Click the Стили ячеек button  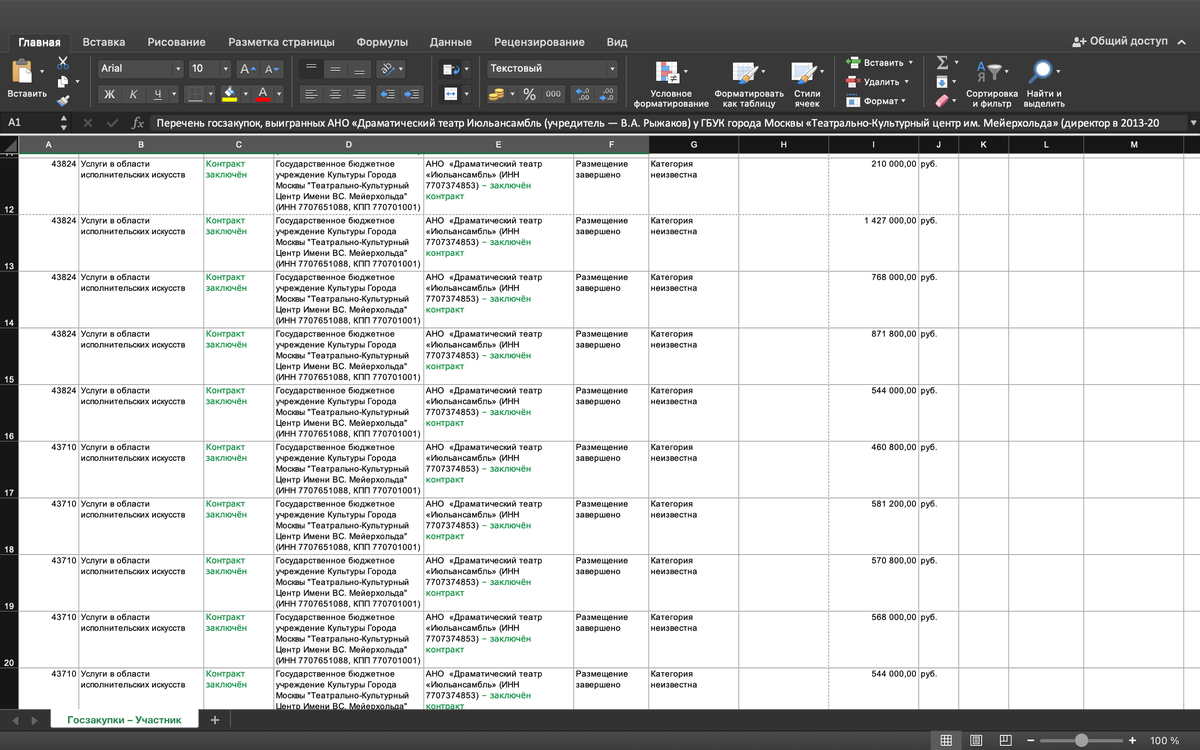point(807,85)
